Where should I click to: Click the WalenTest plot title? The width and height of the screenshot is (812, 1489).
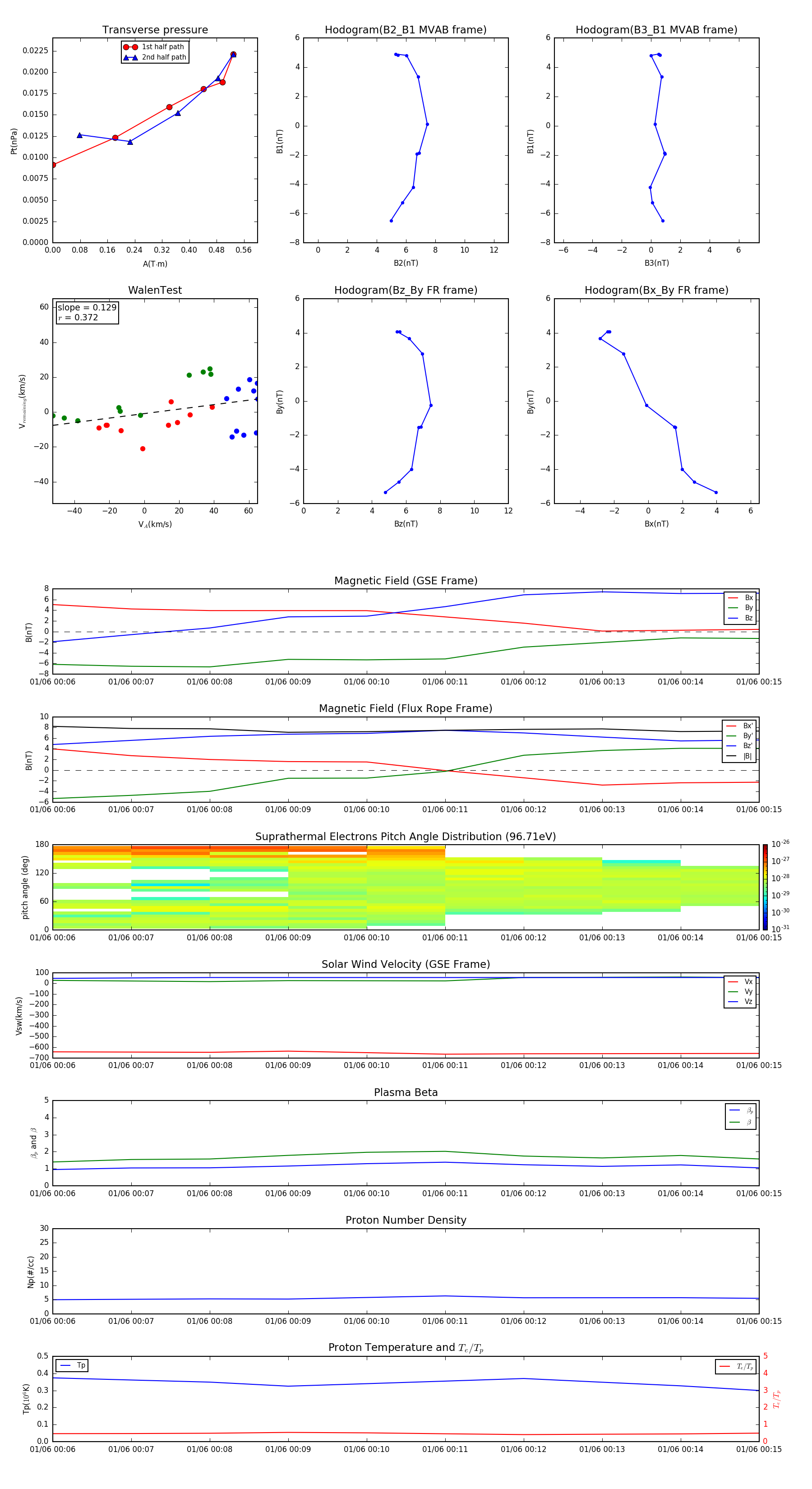155,290
